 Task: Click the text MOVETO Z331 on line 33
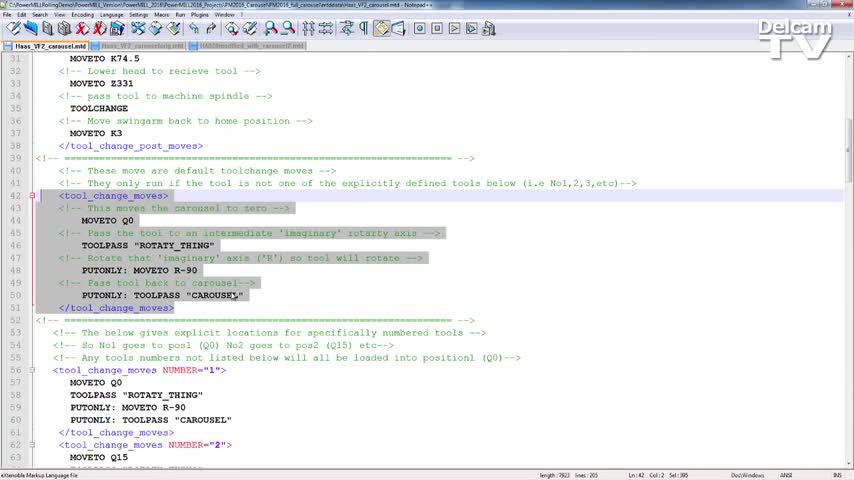(101, 83)
